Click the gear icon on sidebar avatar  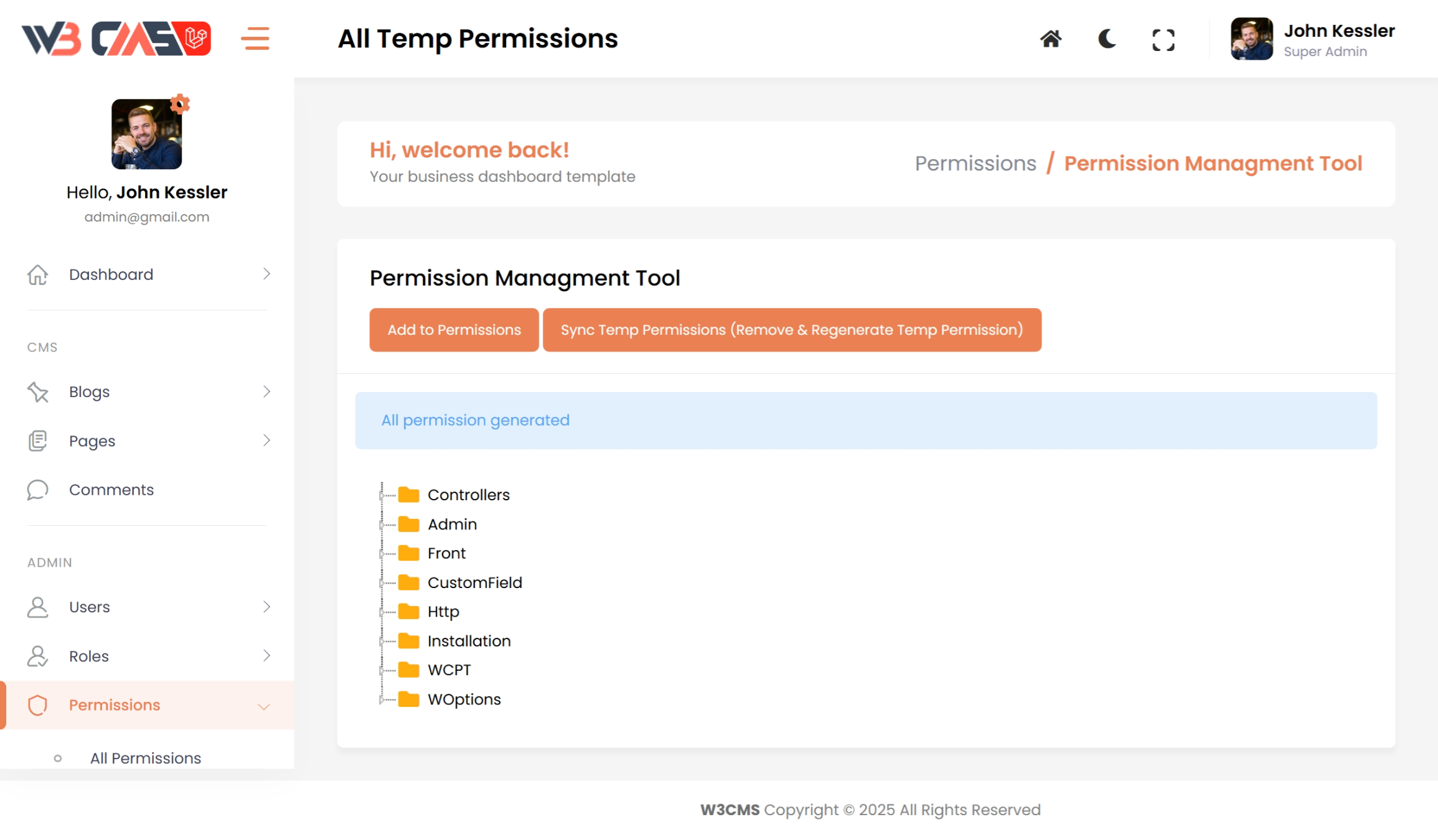(180, 104)
